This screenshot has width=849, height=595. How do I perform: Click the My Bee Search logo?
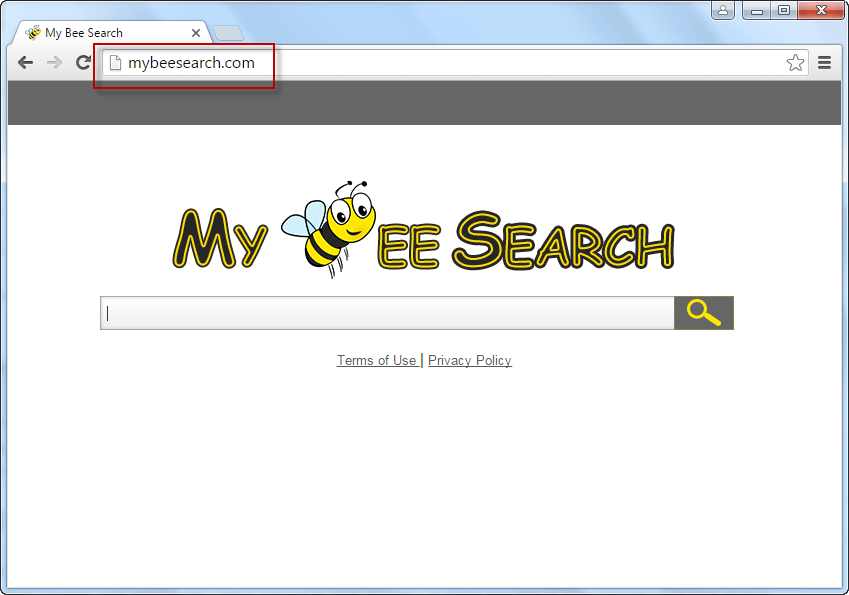(423, 231)
